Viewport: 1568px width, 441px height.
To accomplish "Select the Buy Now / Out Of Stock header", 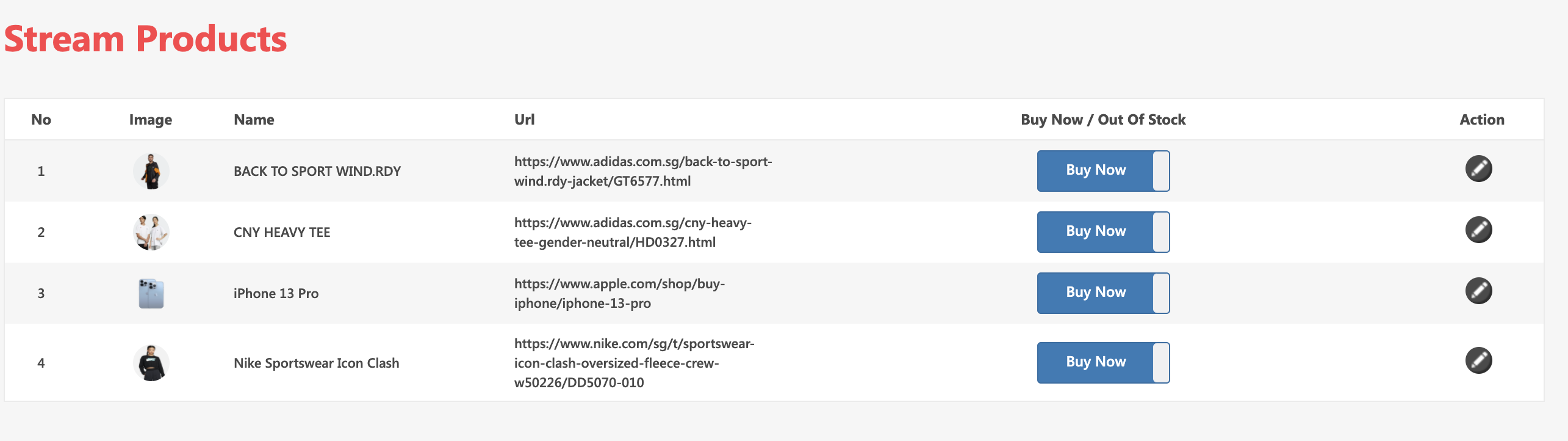I will (1103, 120).
